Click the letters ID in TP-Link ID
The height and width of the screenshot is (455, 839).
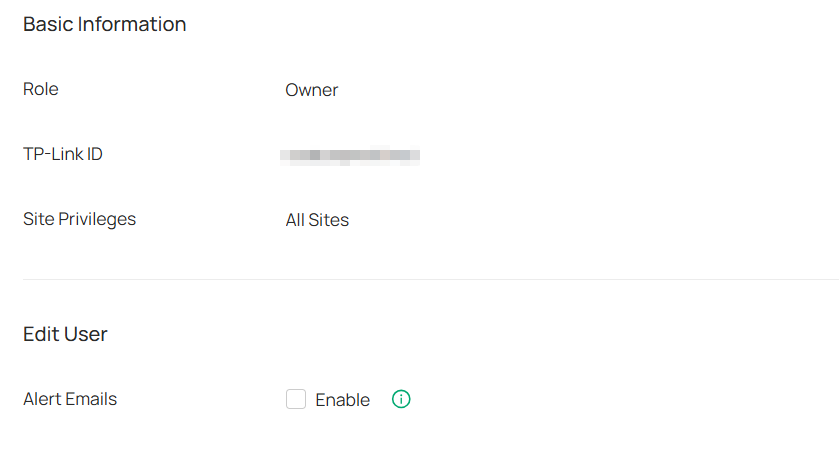click(94, 154)
